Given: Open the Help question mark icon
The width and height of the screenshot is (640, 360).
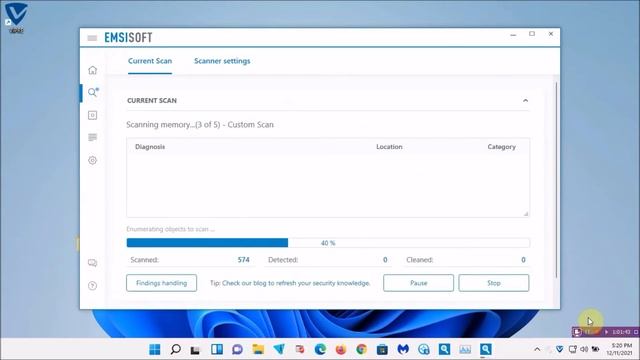Looking at the screenshot, I should point(93,285).
